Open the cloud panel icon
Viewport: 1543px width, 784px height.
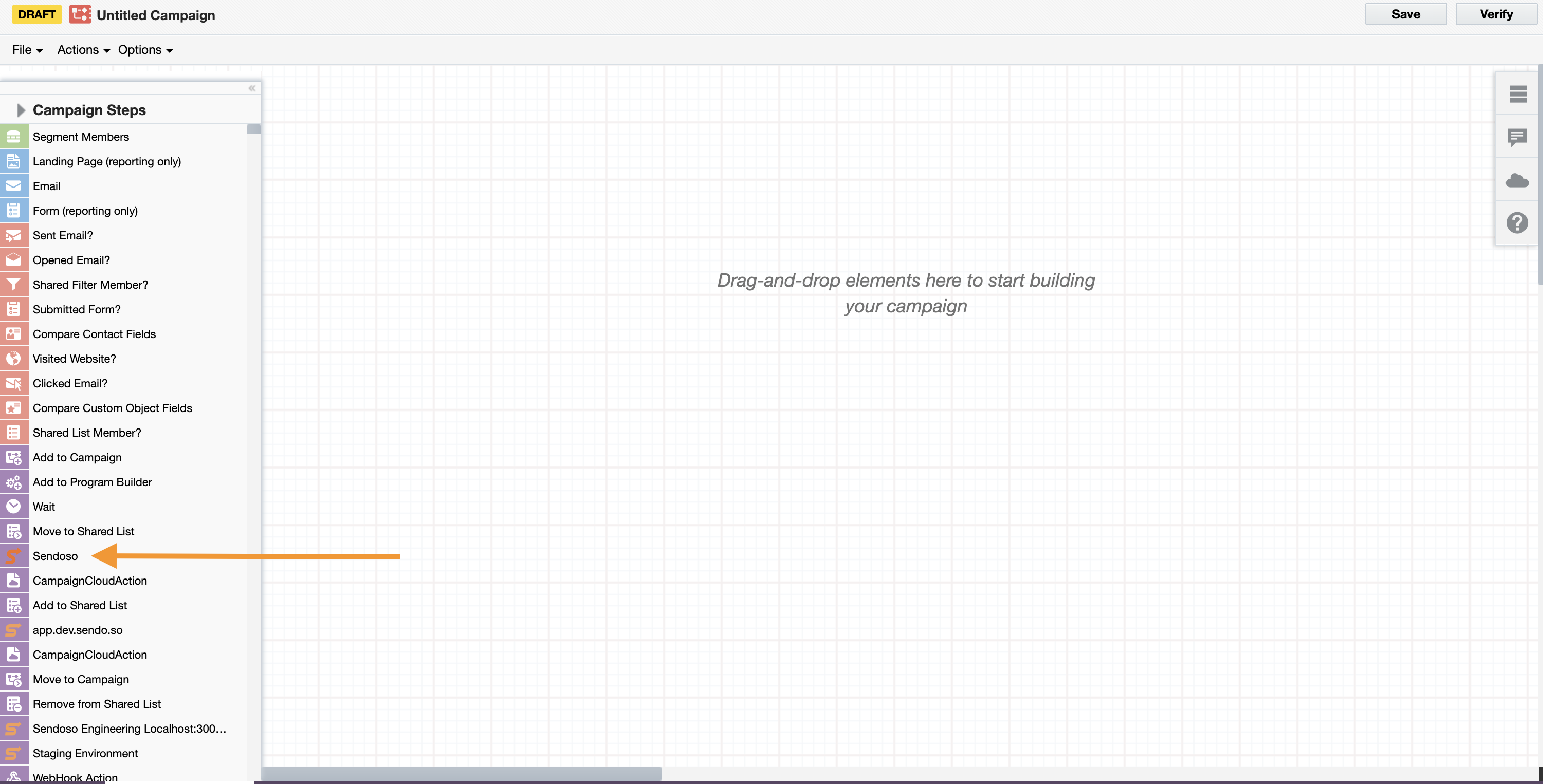click(1517, 180)
